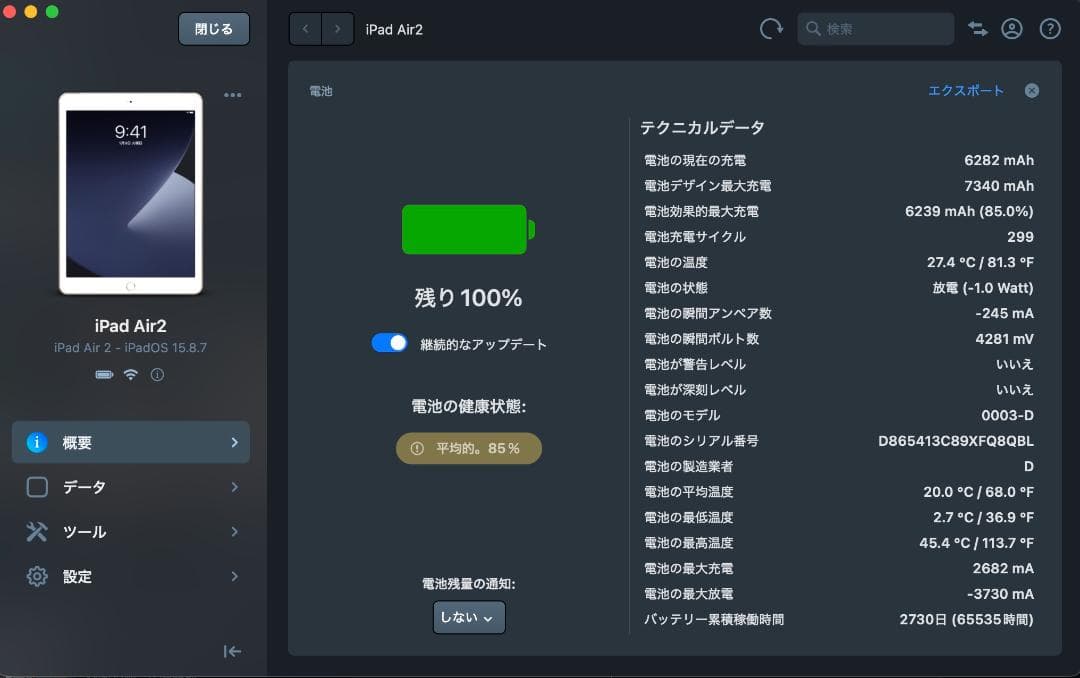Select the データ sidebar item
1080x678 pixels.
pyautogui.click(x=131, y=487)
